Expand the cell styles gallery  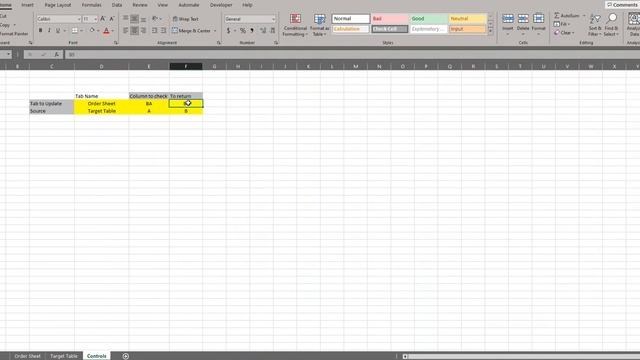[x=491, y=31]
